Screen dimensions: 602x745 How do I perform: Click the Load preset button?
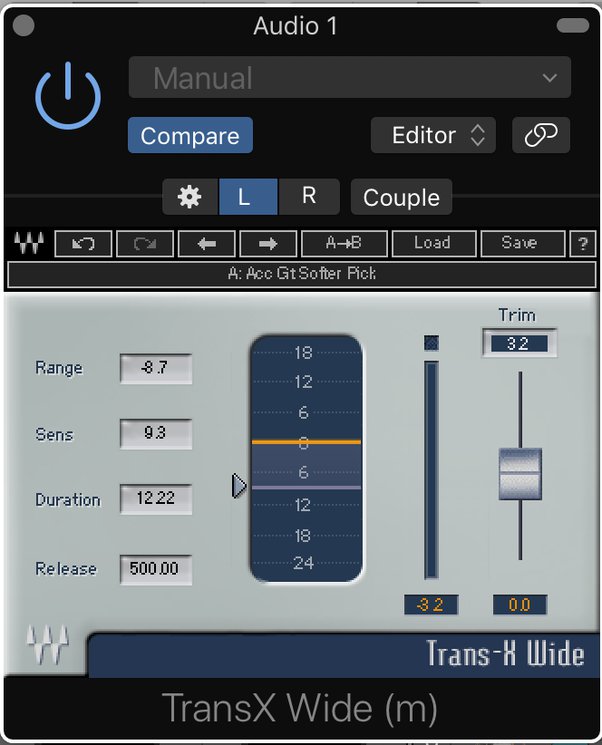coord(434,244)
